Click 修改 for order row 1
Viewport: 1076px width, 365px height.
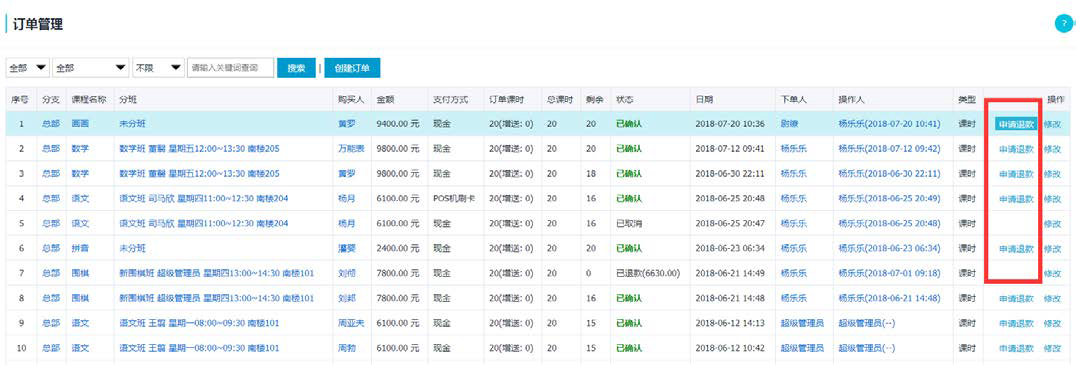coord(1052,124)
